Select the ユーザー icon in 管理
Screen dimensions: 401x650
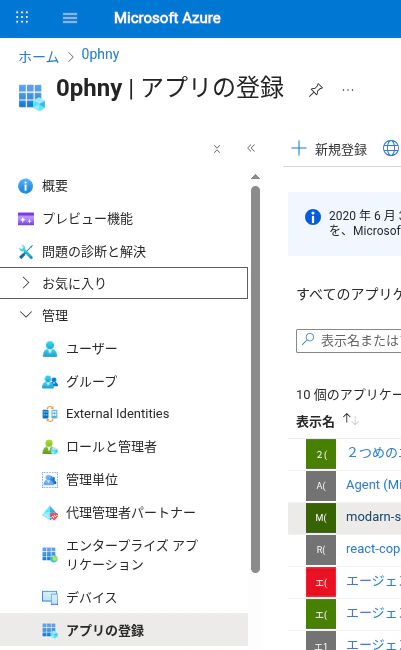pos(50,349)
